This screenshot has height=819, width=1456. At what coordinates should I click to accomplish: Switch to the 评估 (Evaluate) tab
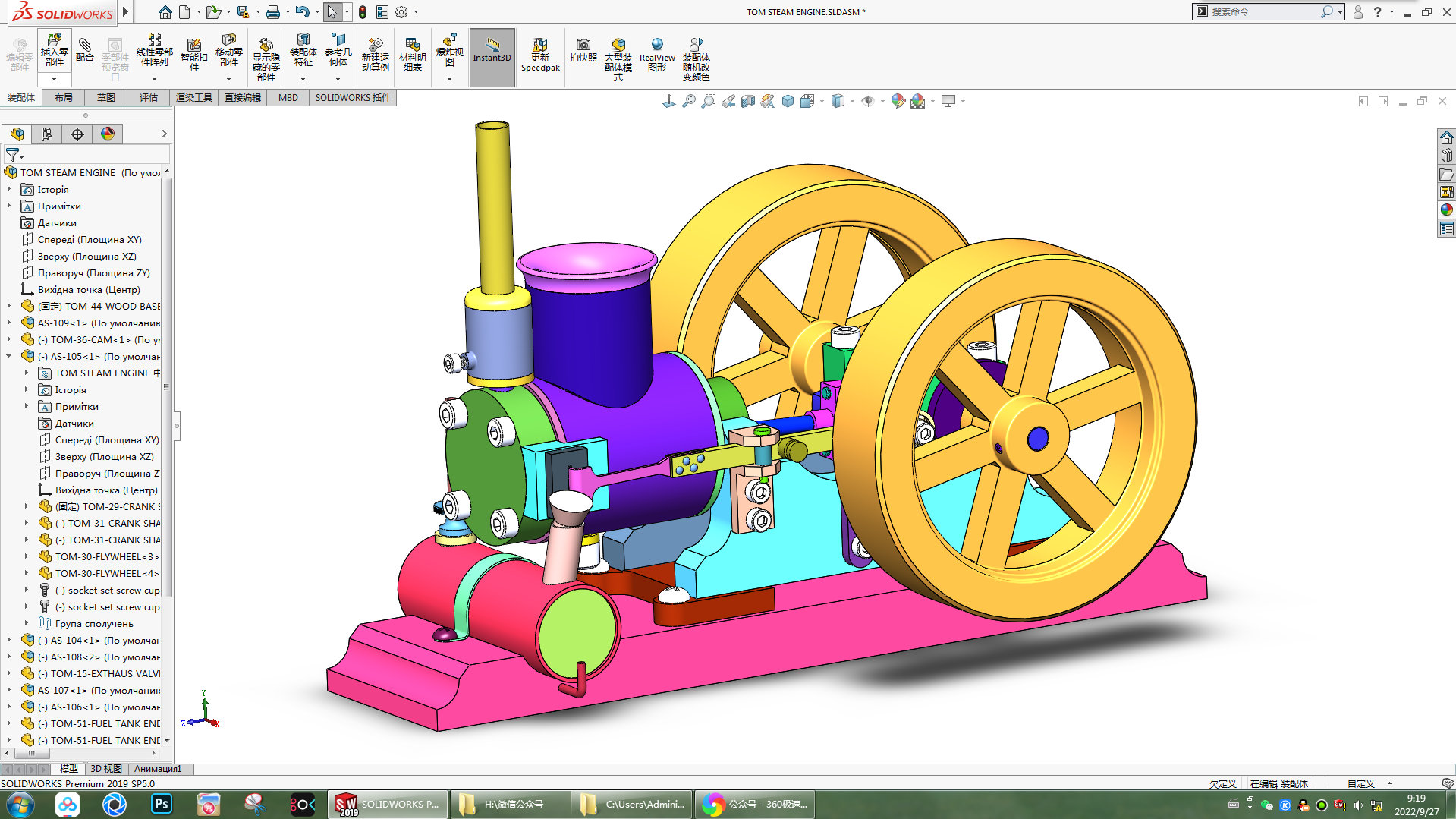[148, 97]
